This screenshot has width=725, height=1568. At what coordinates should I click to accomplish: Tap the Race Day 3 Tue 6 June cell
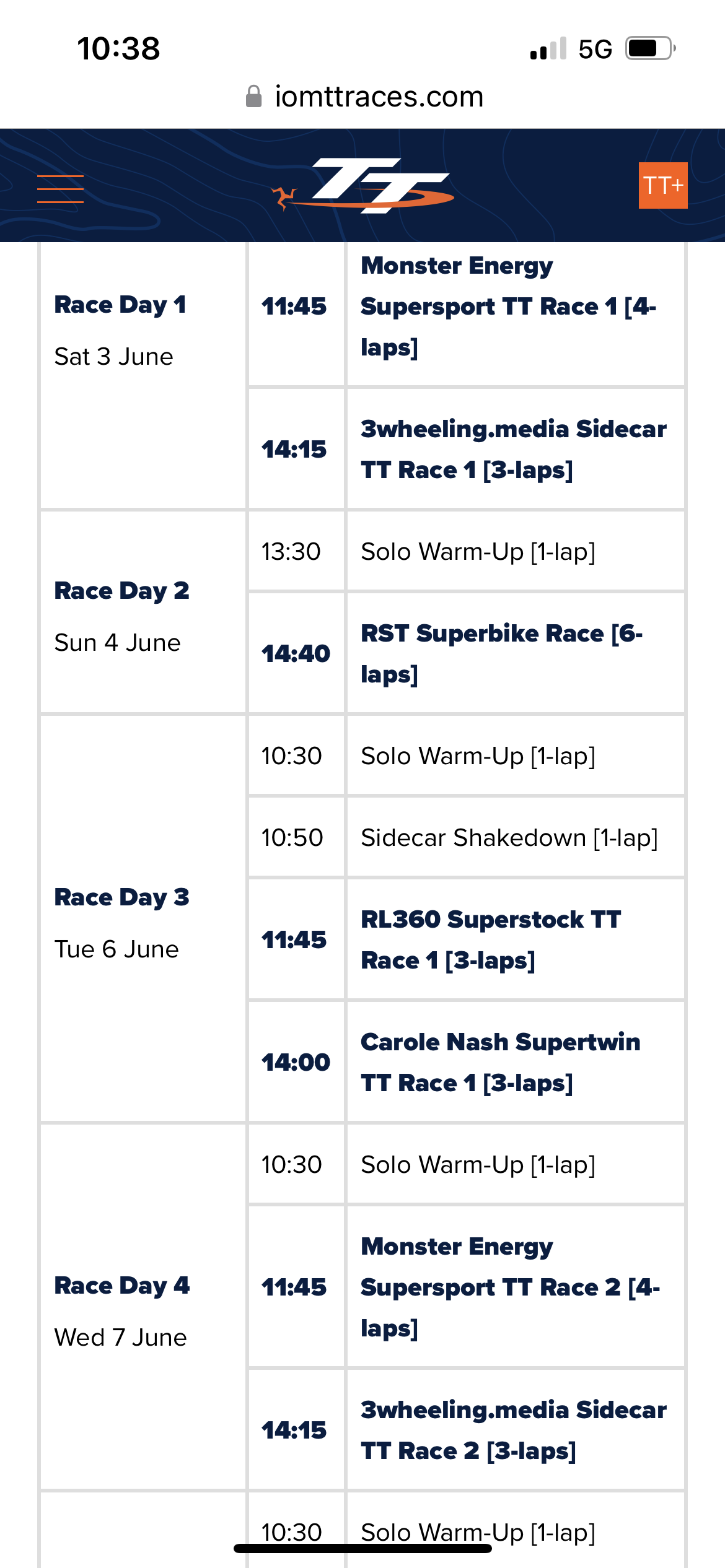point(143,918)
